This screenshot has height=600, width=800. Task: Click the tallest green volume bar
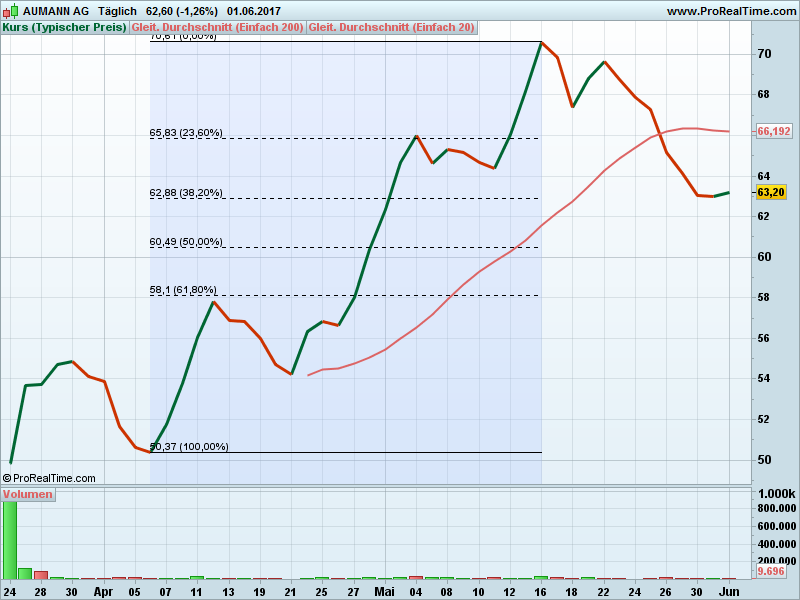pyautogui.click(x=10, y=539)
